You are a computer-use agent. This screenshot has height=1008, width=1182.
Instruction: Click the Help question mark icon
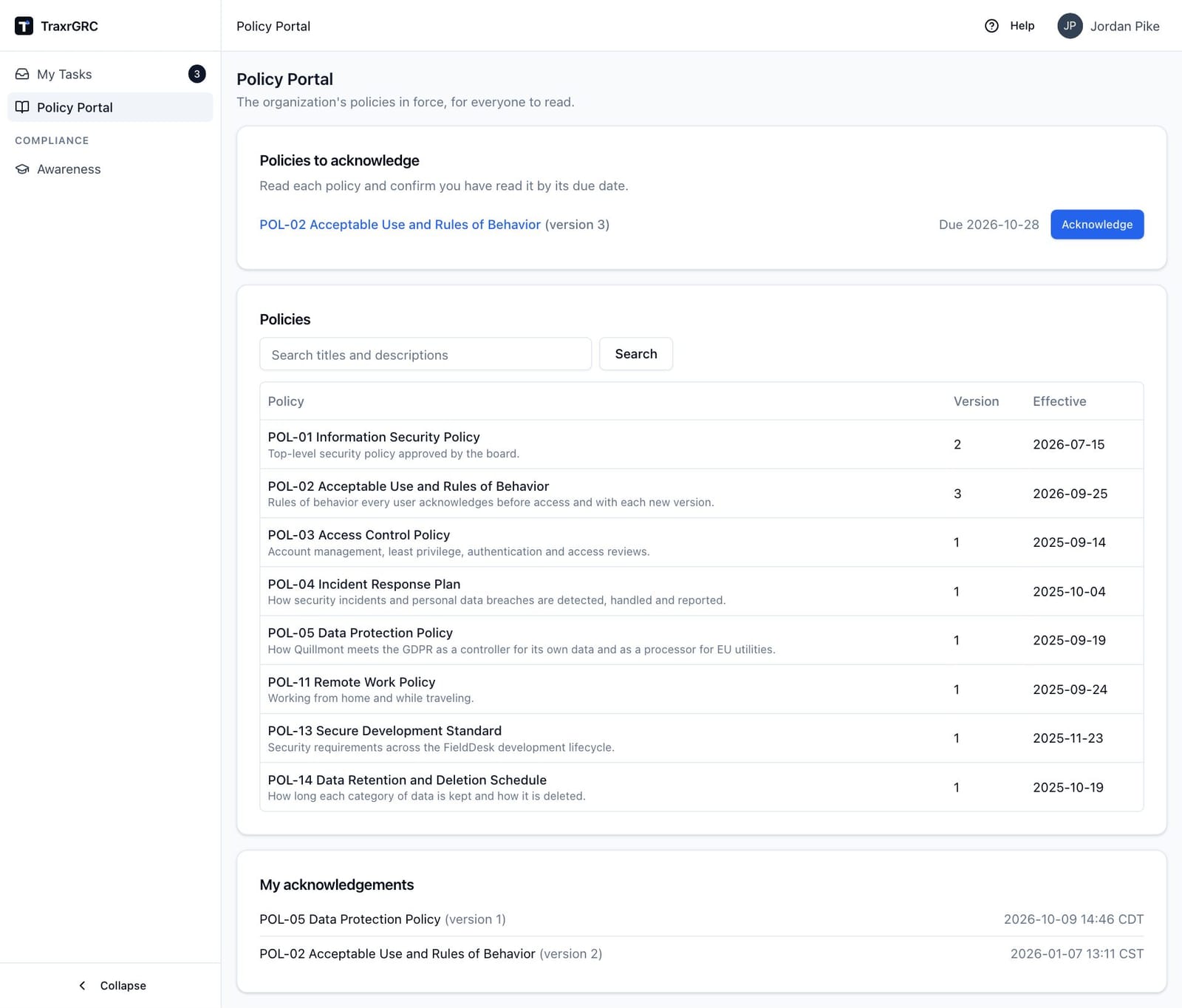991,26
